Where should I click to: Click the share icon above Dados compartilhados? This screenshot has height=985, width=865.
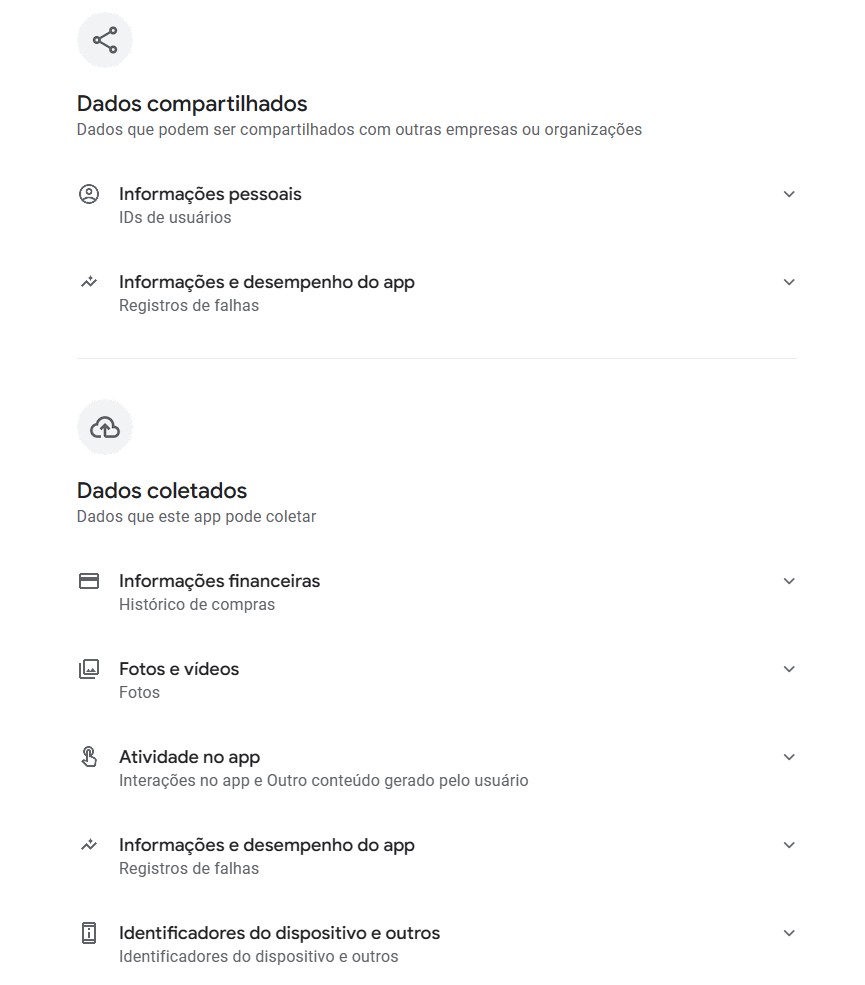105,40
